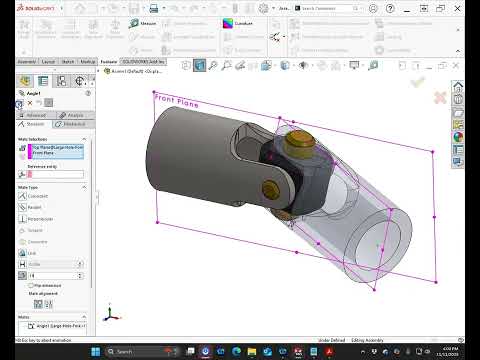
Task: Confirm the Angle1 mate with green OK check
Action: [x=19, y=104]
